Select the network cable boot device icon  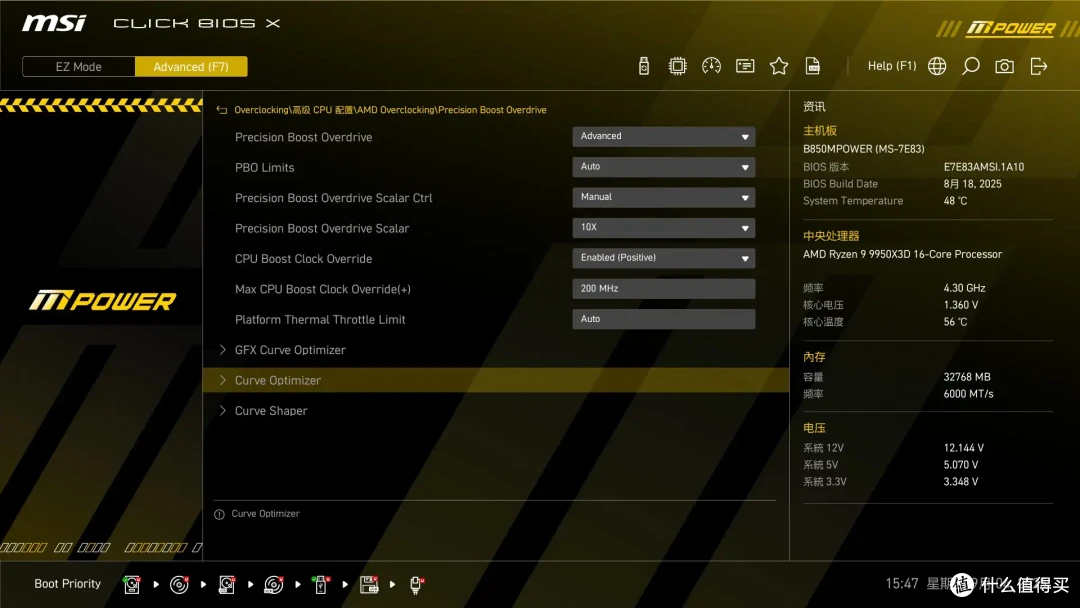(416, 585)
